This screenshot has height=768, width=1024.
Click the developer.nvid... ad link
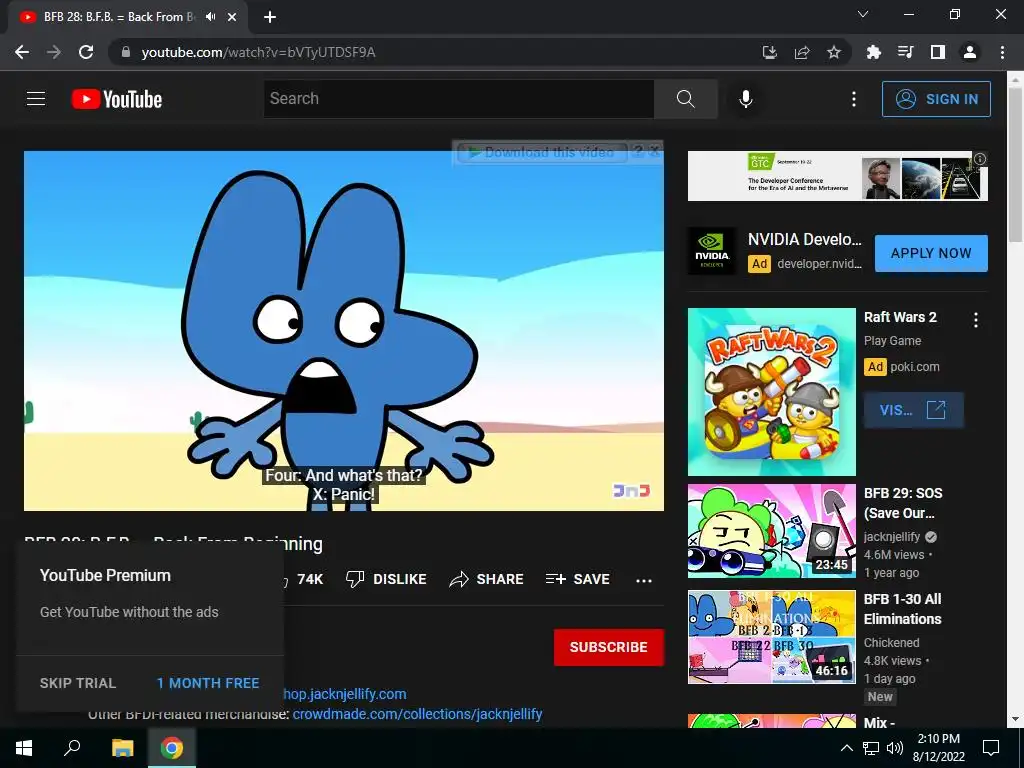point(819,264)
